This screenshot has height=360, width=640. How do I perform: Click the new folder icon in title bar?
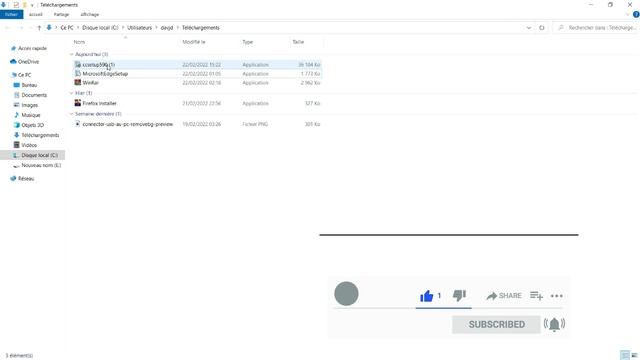(24, 5)
